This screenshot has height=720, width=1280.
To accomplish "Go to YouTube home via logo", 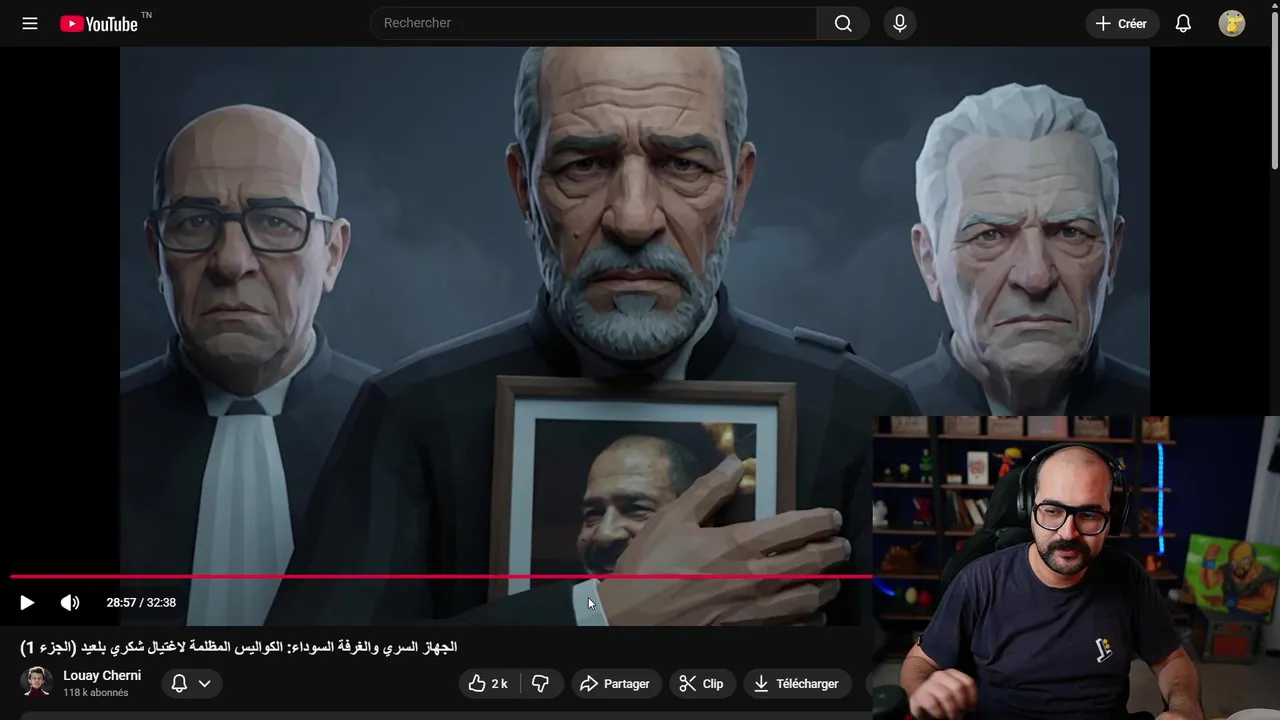I will pos(99,23).
